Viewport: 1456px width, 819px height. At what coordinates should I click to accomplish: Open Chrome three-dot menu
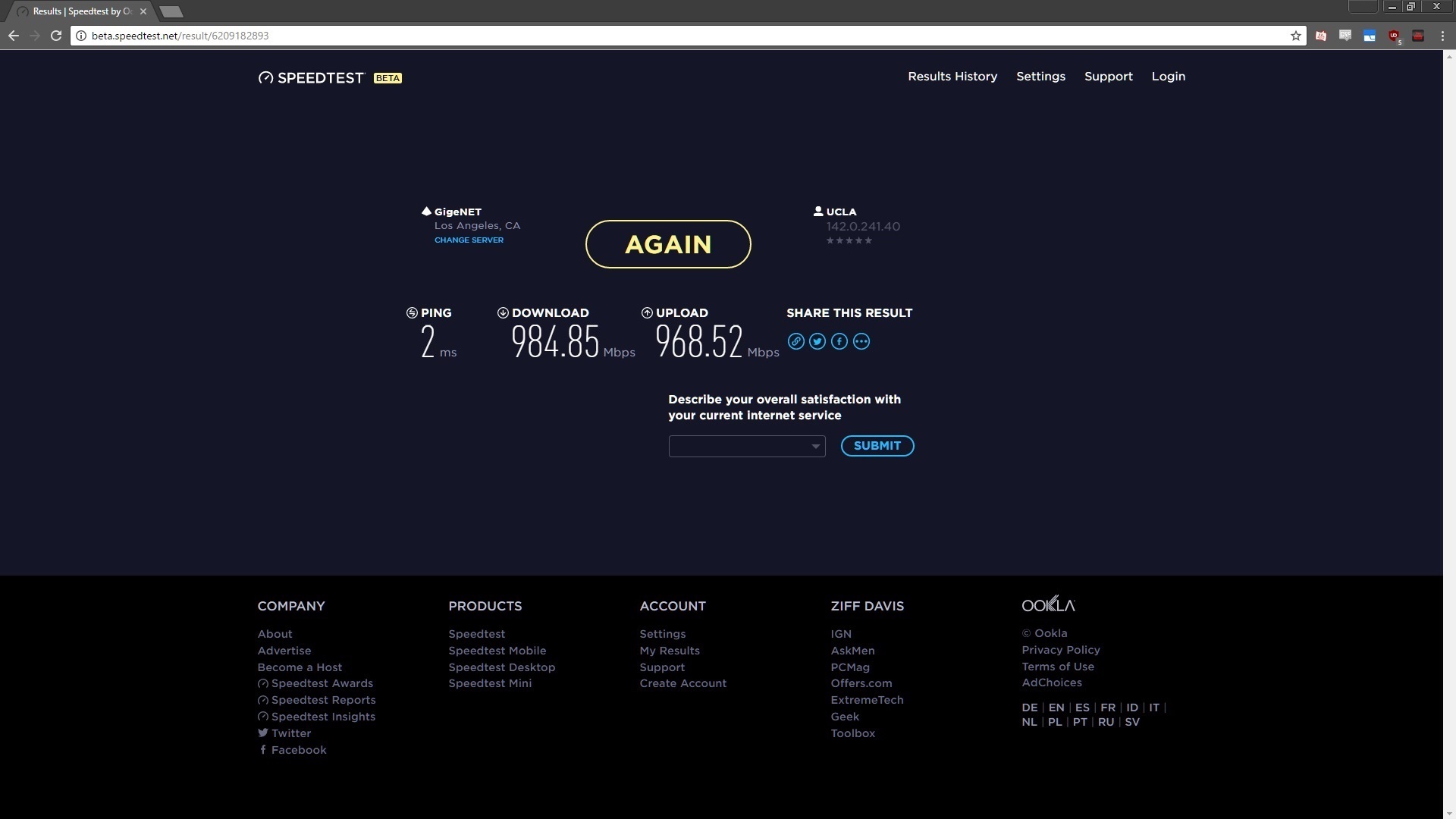pyautogui.click(x=1442, y=36)
